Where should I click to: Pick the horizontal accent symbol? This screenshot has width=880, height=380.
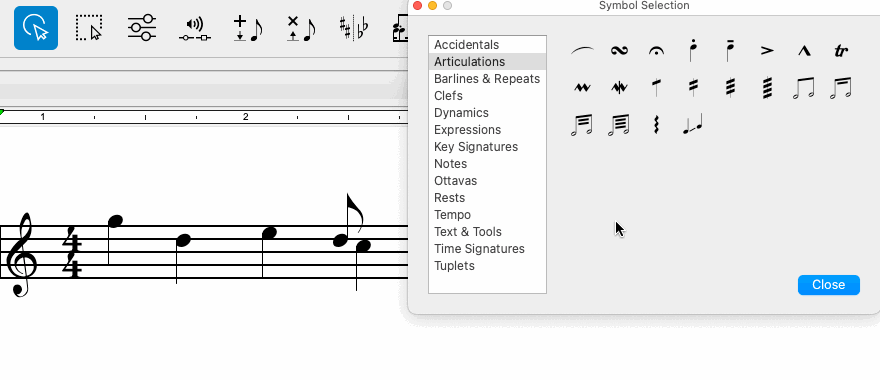(x=767, y=51)
